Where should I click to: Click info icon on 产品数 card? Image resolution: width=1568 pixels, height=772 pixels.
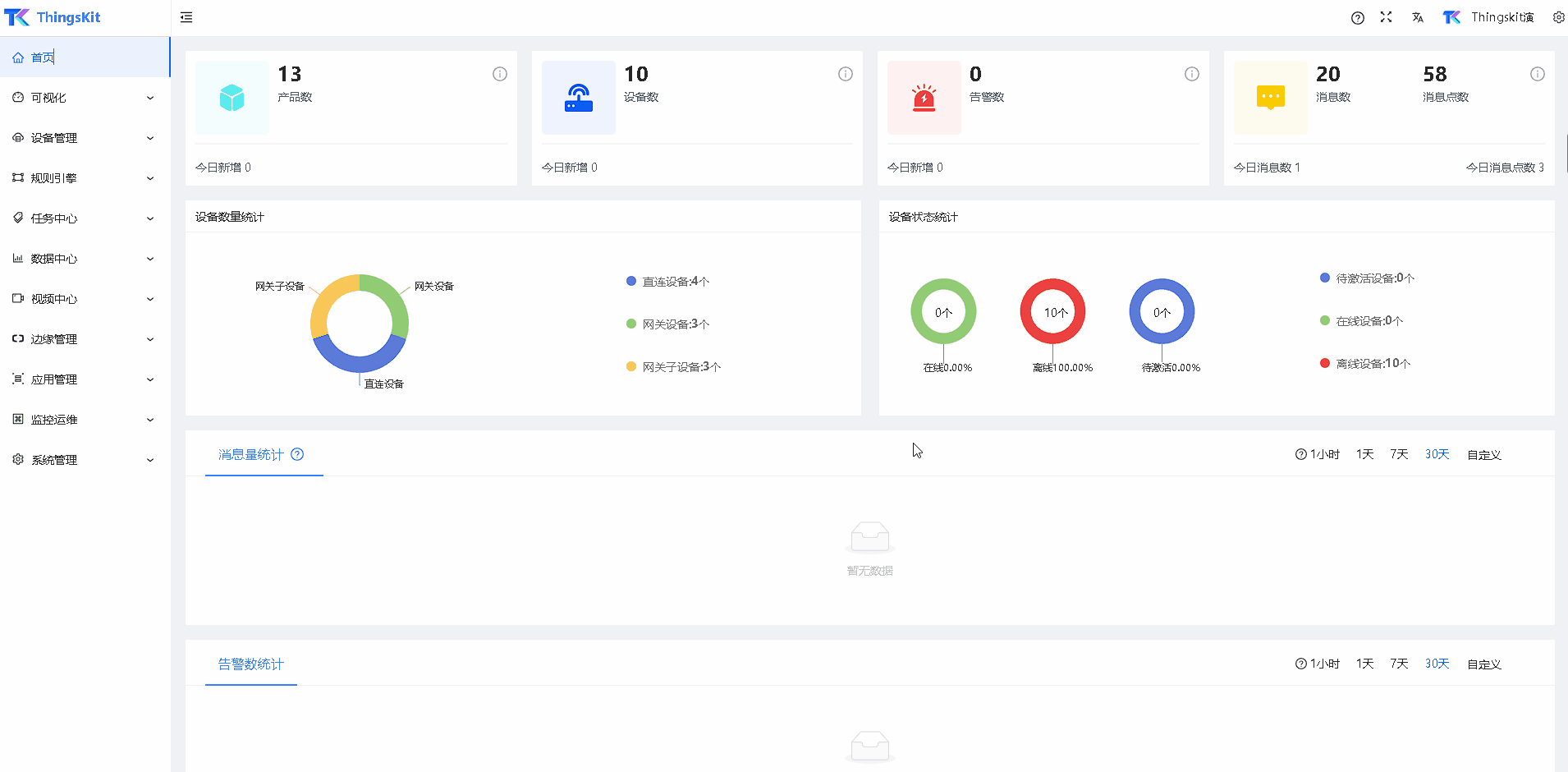(500, 74)
